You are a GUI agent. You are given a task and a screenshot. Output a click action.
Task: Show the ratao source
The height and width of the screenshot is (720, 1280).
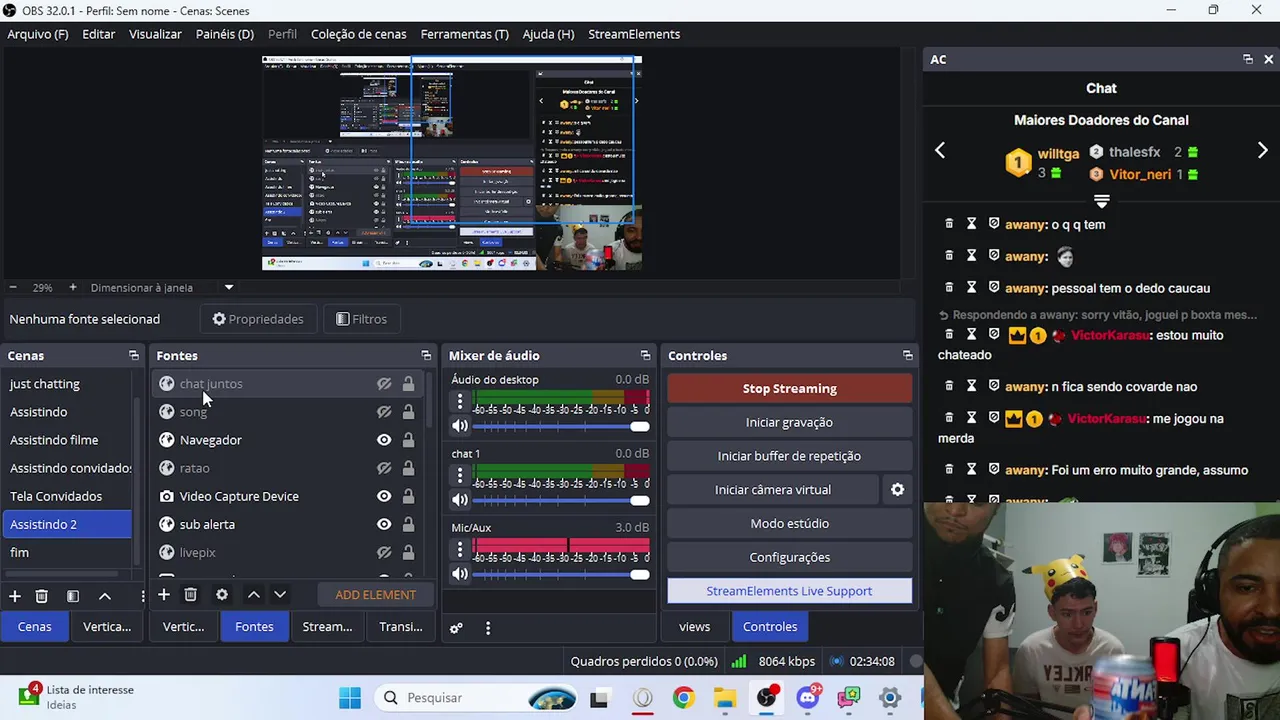(384, 468)
